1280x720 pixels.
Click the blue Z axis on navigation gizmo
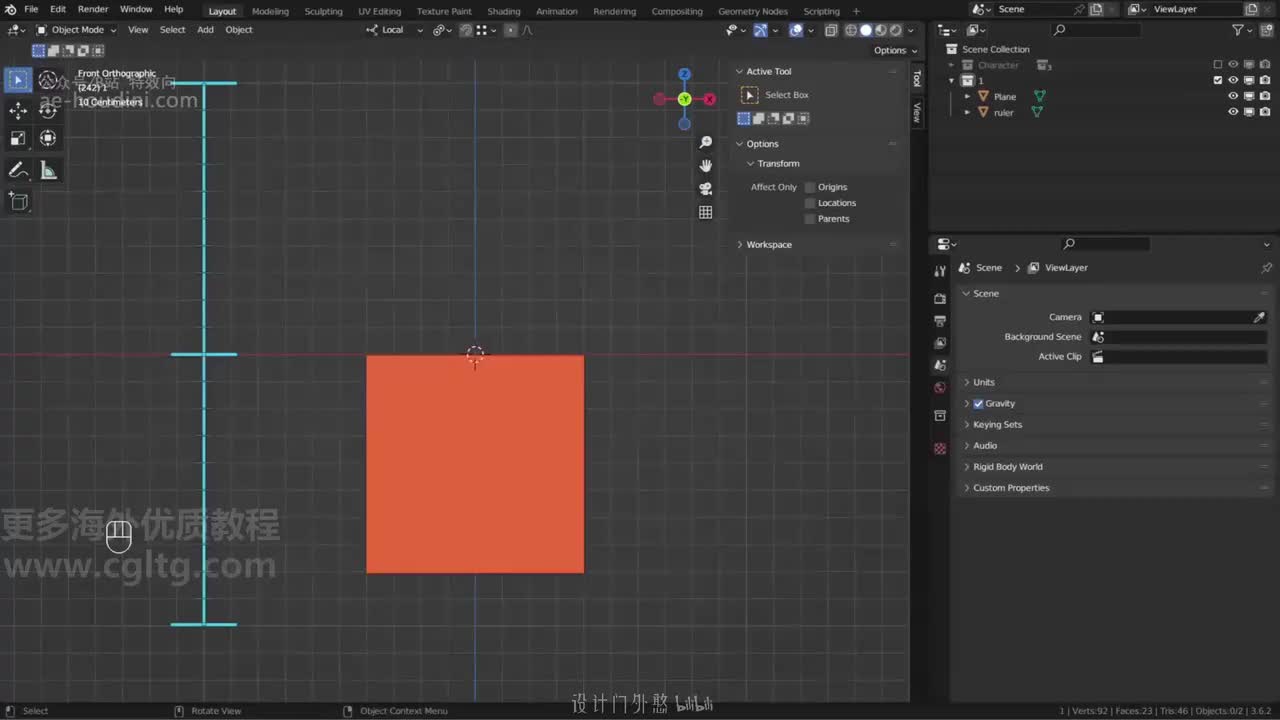coord(684,74)
